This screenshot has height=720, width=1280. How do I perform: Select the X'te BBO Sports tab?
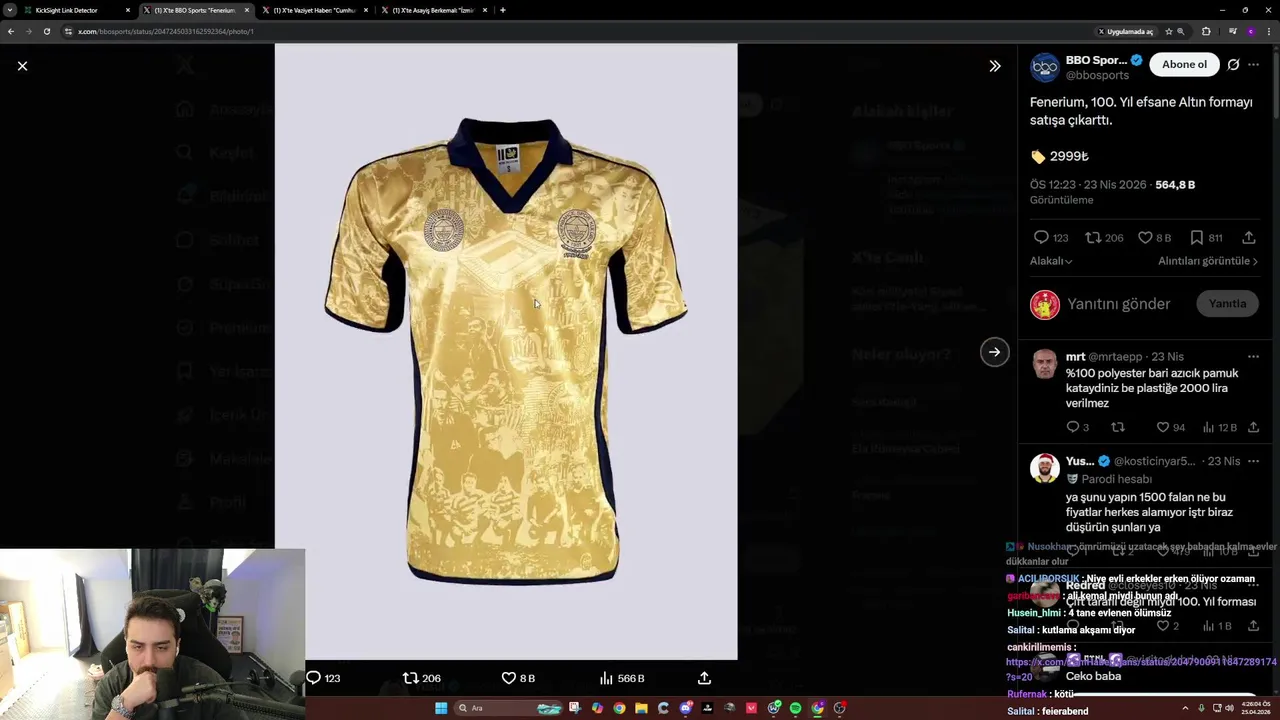tap(195, 10)
